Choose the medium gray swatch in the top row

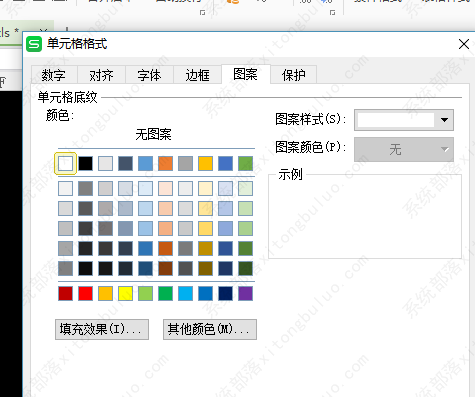pos(185,163)
